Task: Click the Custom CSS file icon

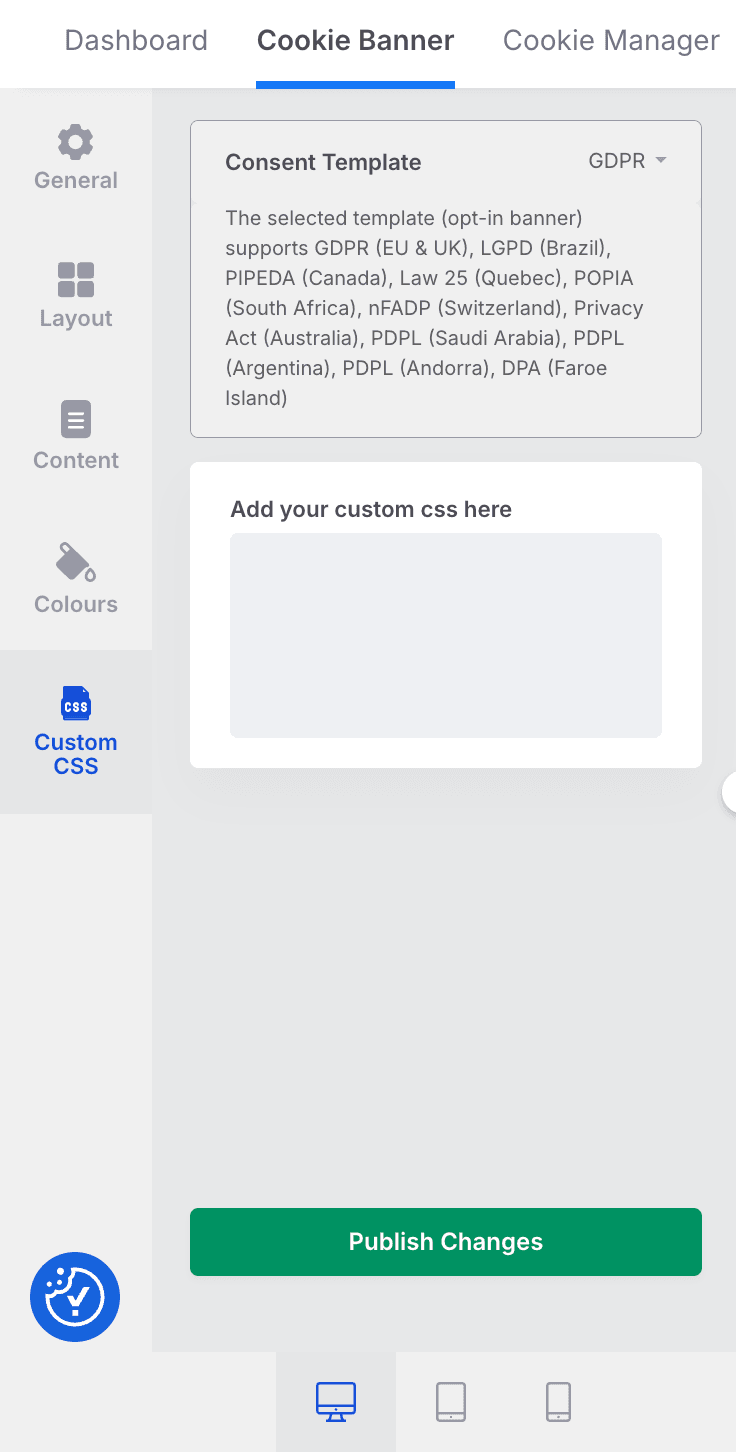Action: coord(76,703)
